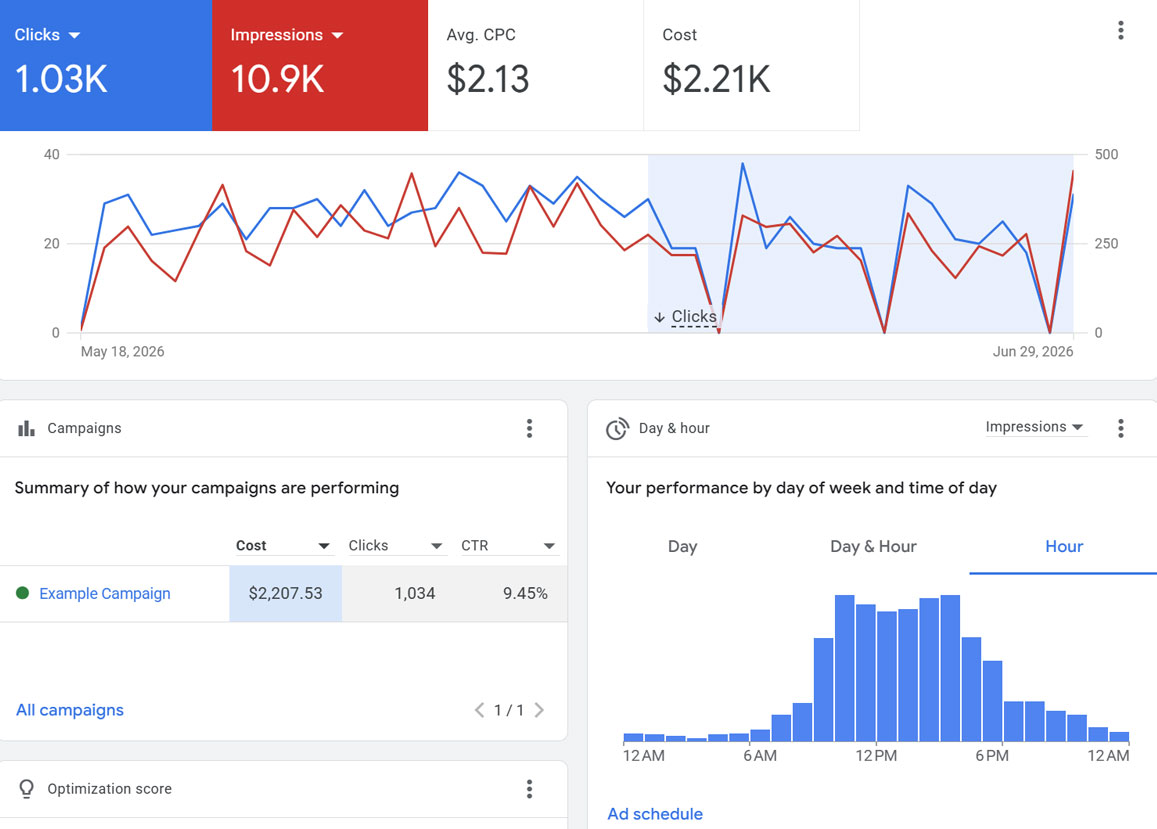Open the All campaigns link
The image size is (1157, 829).
[70, 710]
